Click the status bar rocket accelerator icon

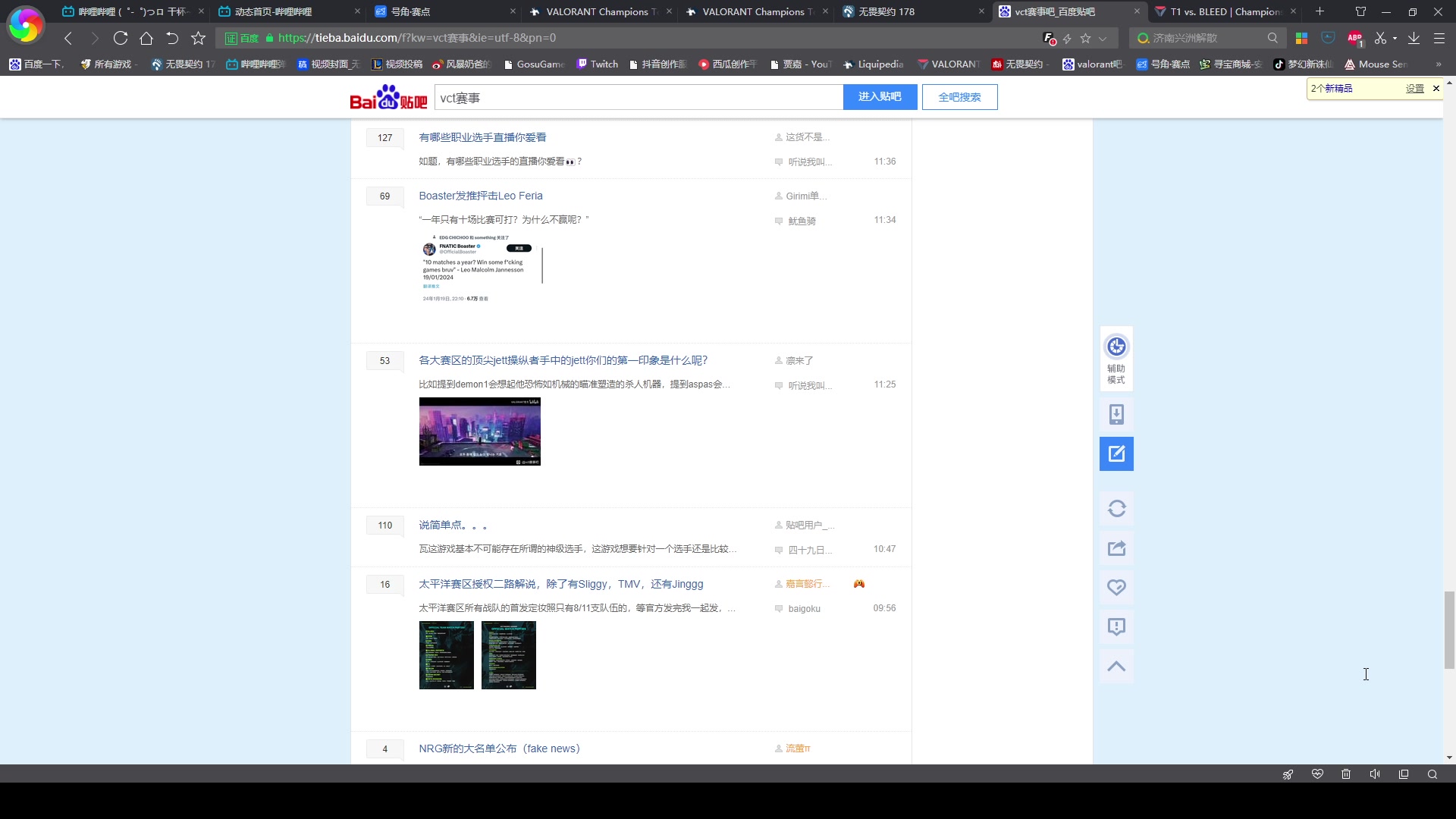(x=1288, y=774)
